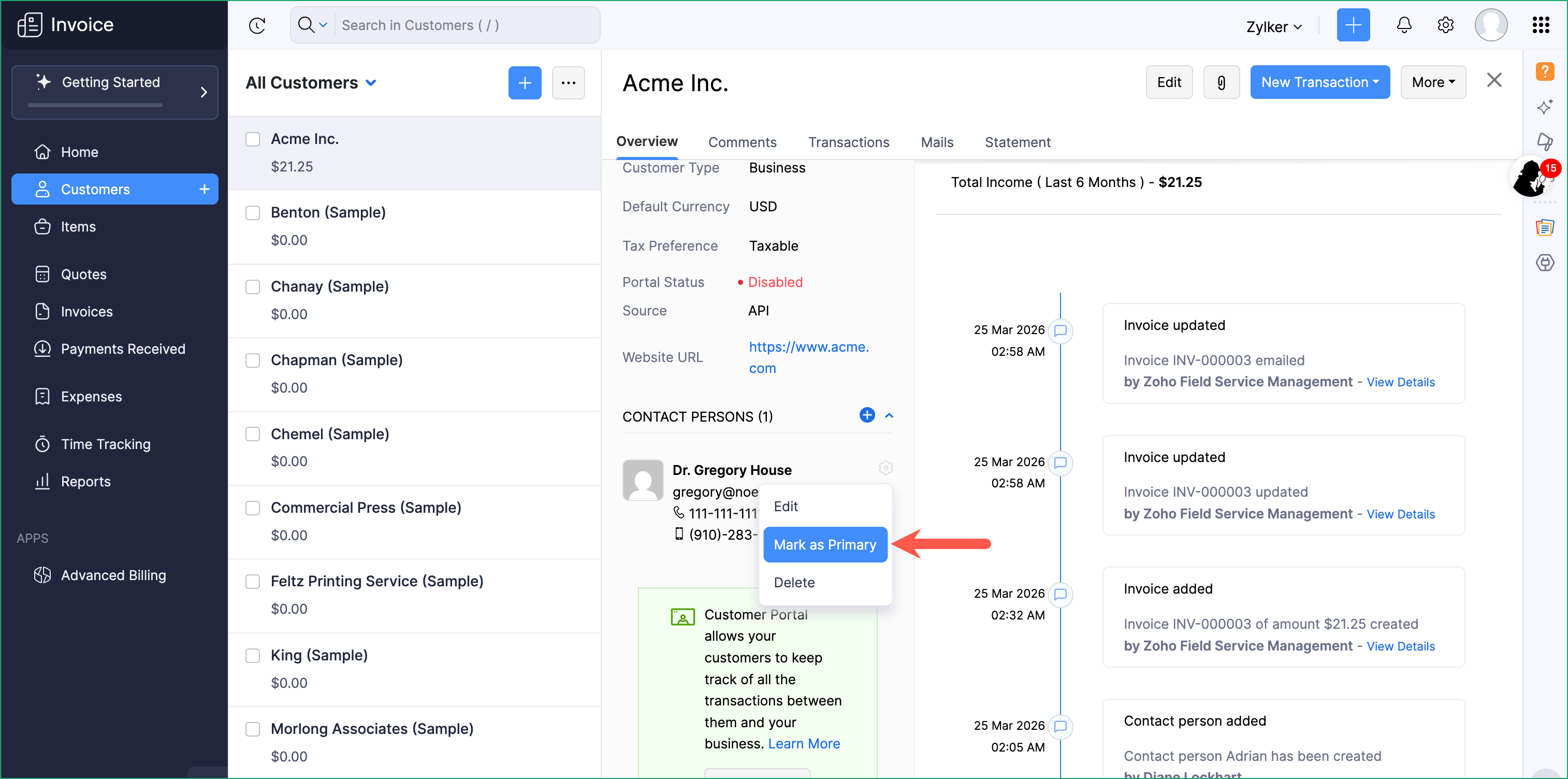Click the attachment paperclip icon
The image size is (1568, 779).
(x=1221, y=82)
